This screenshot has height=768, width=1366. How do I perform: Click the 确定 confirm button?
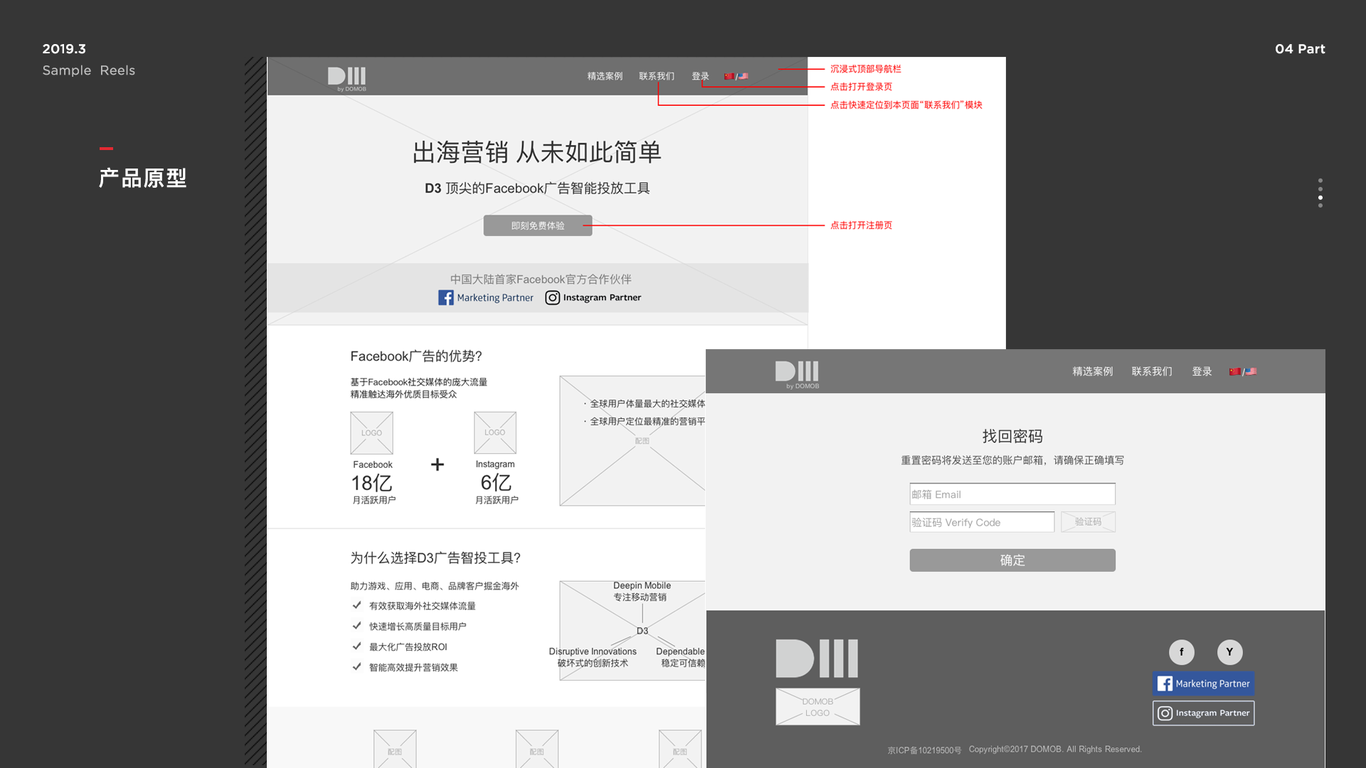[1012, 560]
